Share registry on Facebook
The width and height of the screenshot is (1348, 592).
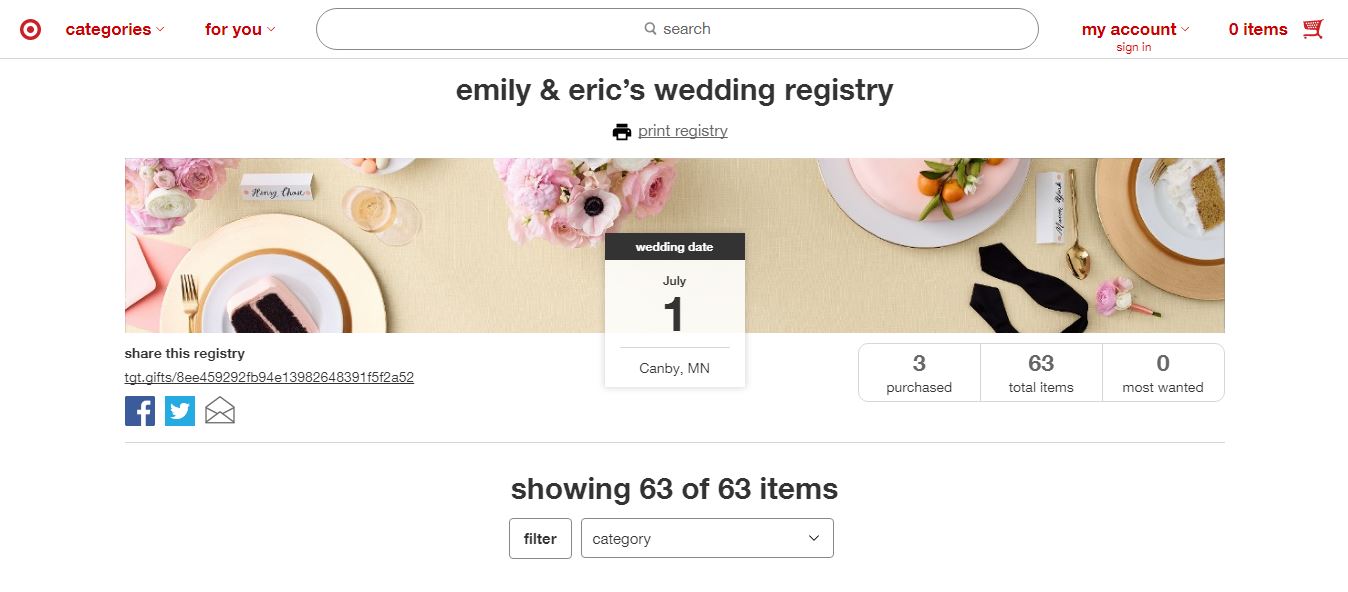point(140,411)
